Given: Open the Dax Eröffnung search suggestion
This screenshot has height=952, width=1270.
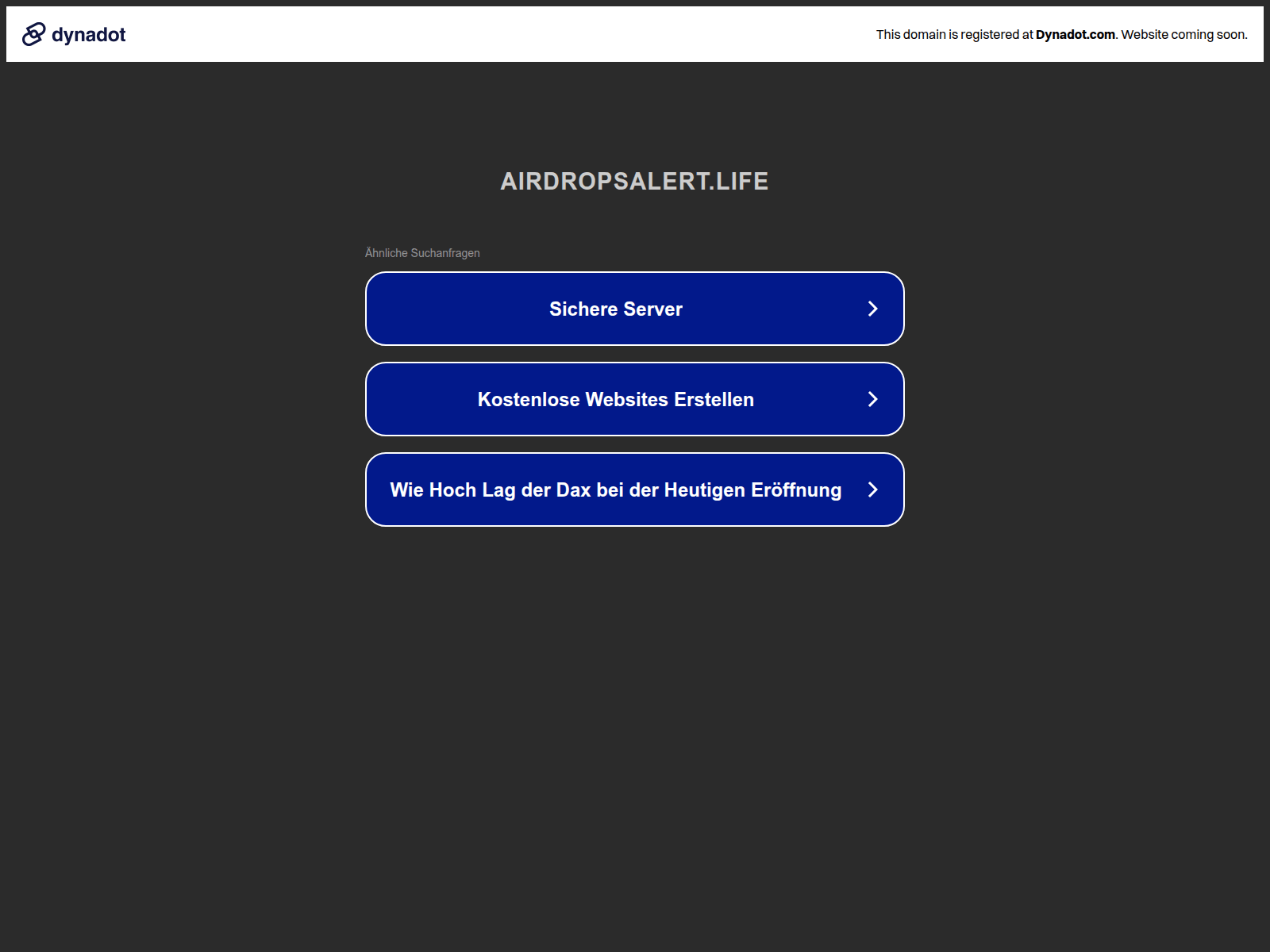Looking at the screenshot, I should (x=615, y=489).
